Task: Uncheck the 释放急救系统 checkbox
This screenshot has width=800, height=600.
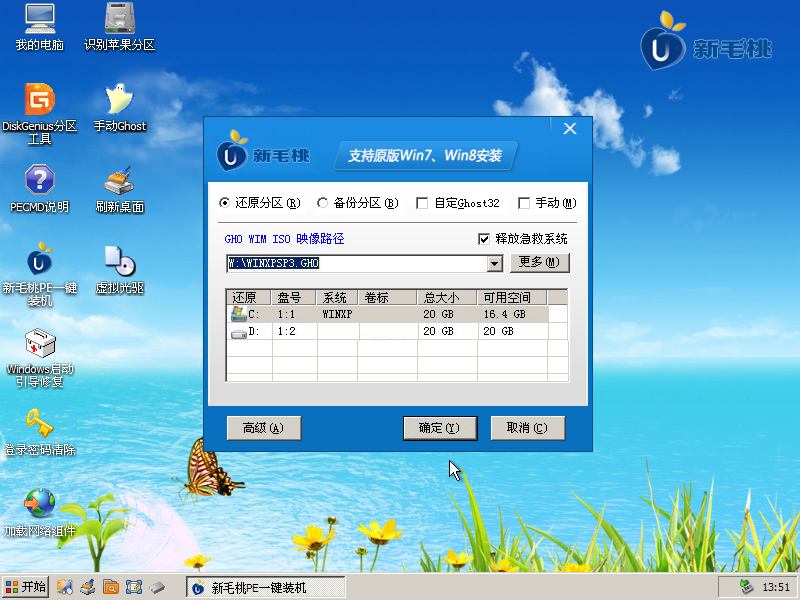Action: (484, 239)
